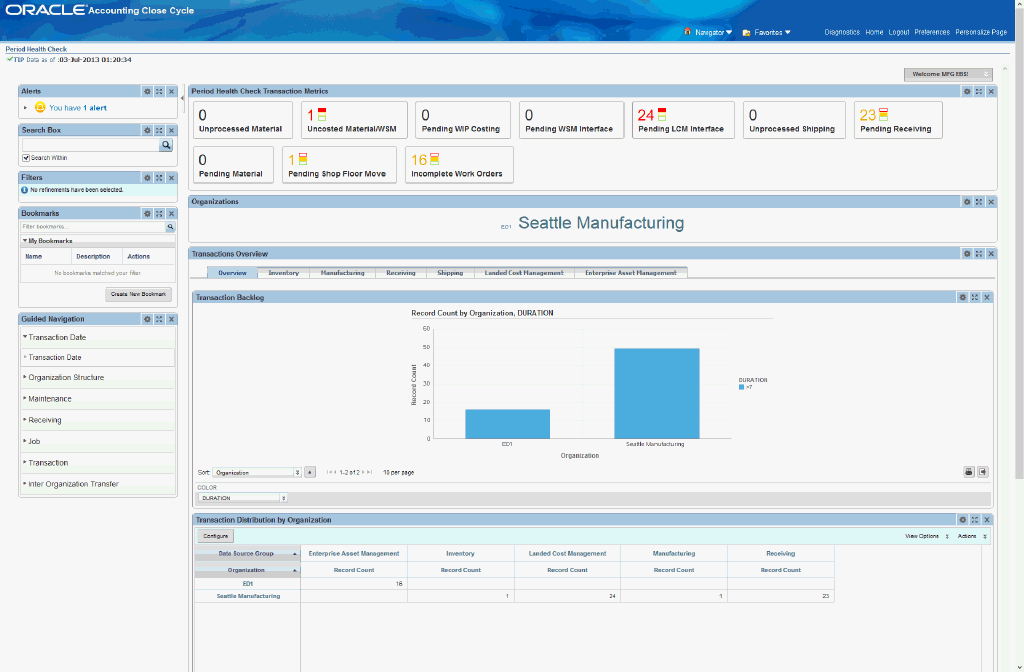Expand Maintenance in Guided Navigation
This screenshot has height=672, width=1024.
tap(25, 398)
